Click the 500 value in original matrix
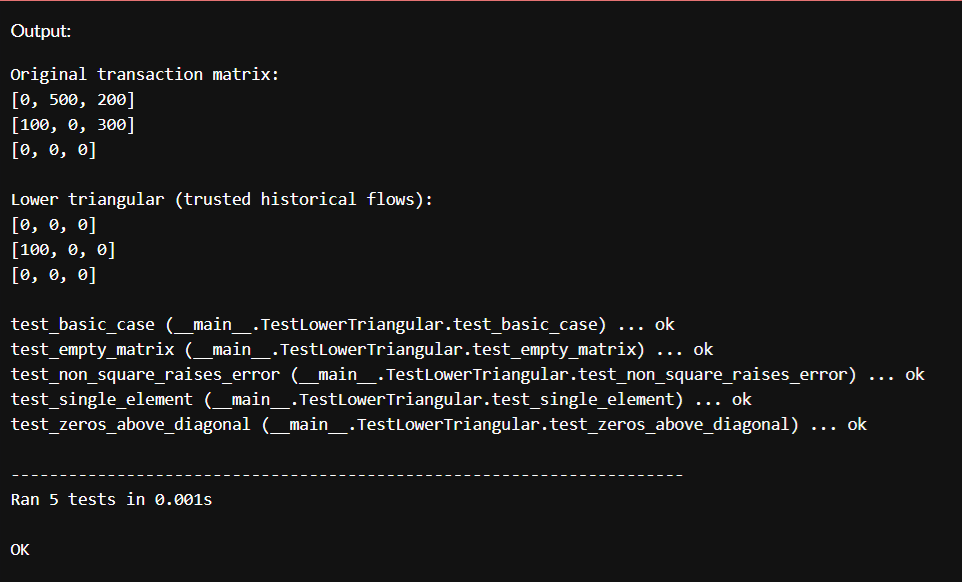Screen dimensions: 962x582 63,100
